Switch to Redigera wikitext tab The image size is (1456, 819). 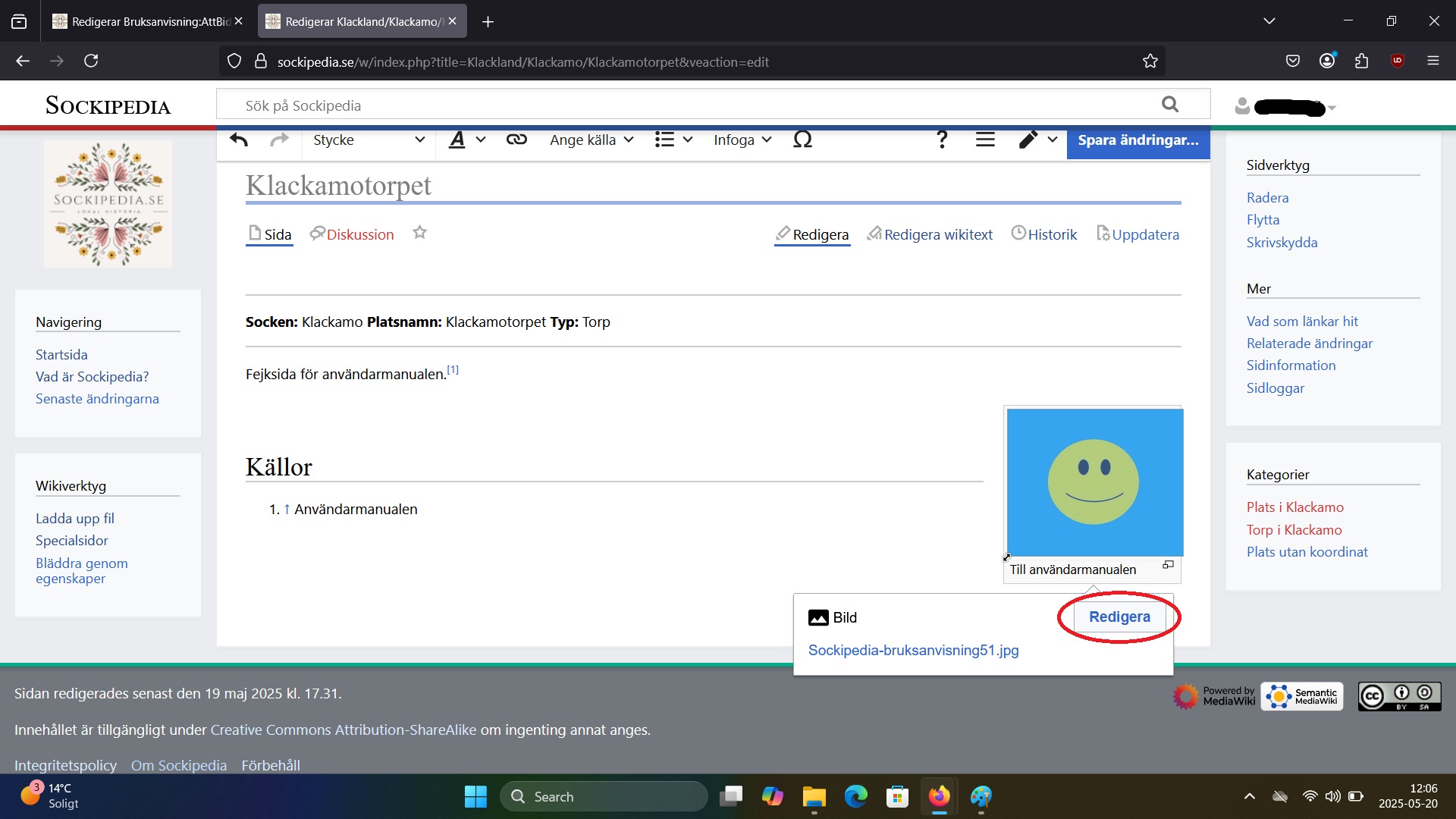pos(930,234)
